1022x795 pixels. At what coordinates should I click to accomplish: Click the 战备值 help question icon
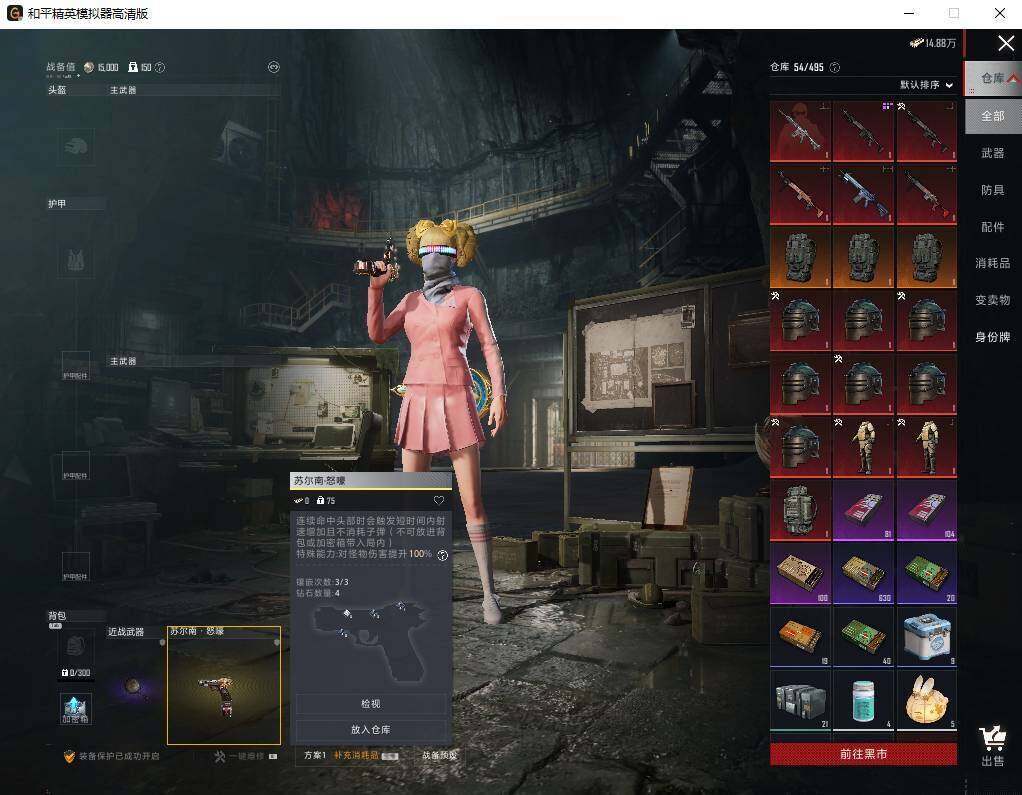coord(160,67)
